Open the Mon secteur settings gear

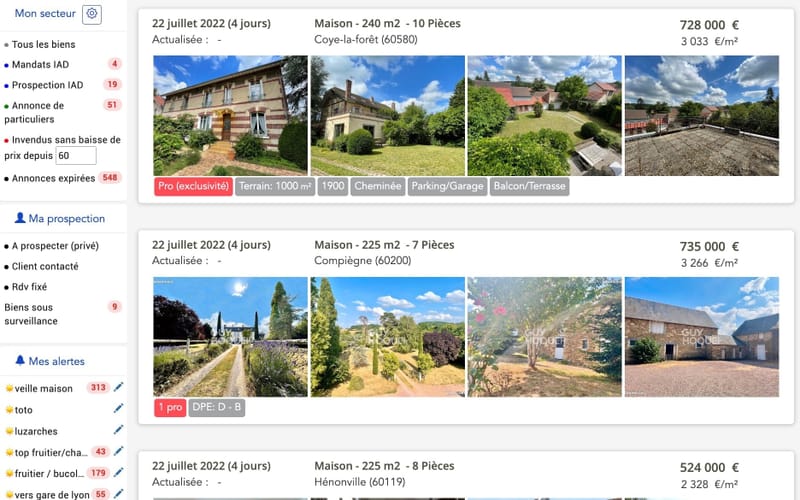pyautogui.click(x=92, y=14)
